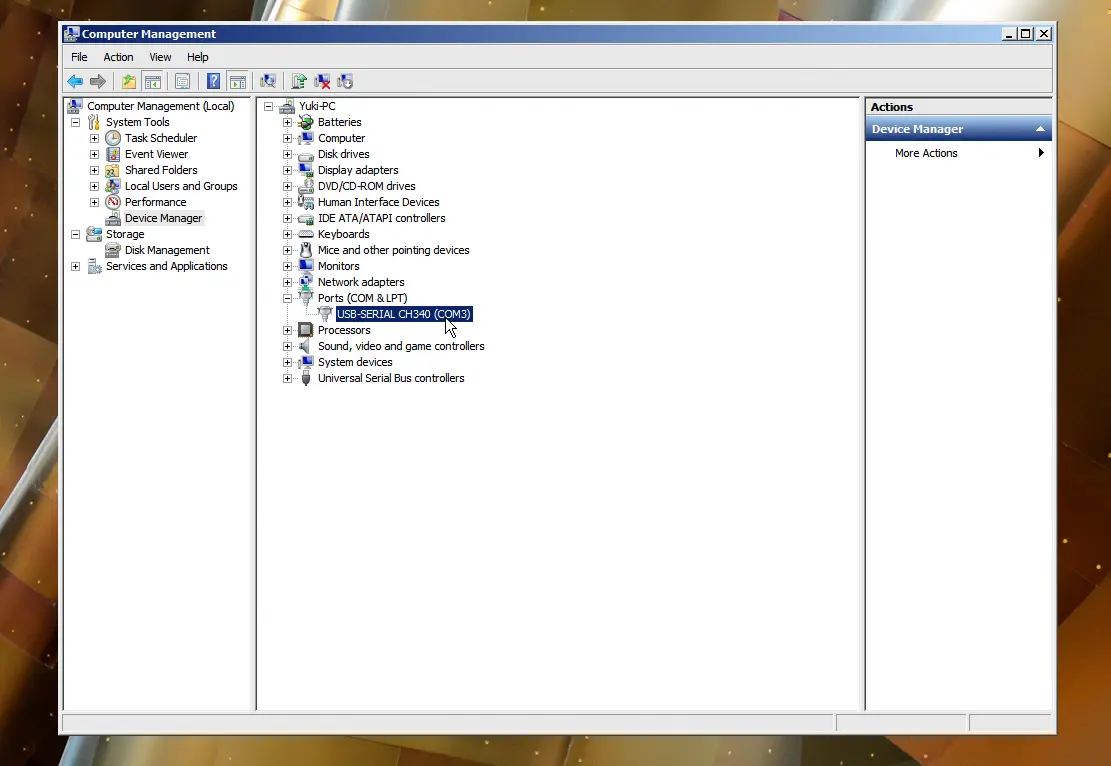The image size is (1111, 766).
Task: Click the blue Help question mark icon
Action: (x=213, y=81)
